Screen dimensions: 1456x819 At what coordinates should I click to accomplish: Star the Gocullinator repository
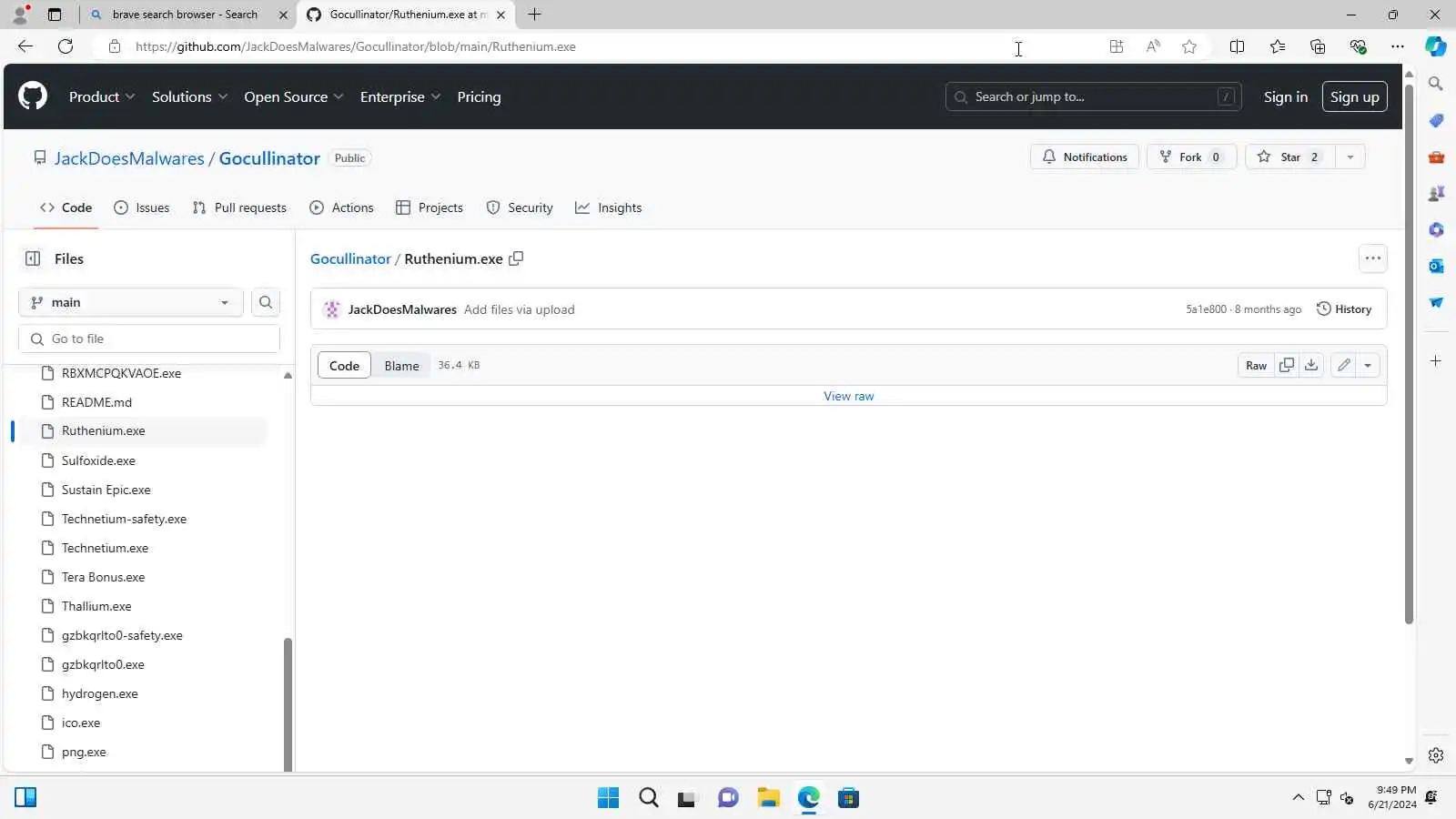click(1290, 157)
